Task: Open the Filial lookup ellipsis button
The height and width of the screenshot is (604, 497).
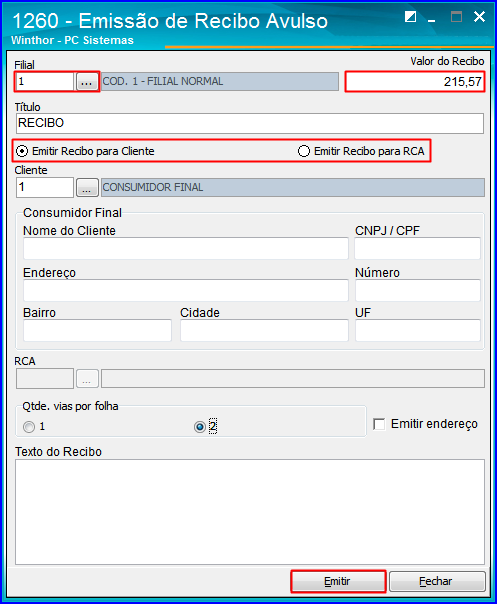Action: pos(87,82)
